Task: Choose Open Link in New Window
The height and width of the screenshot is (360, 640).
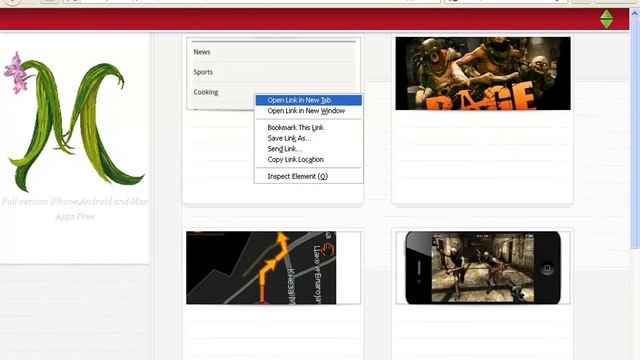Action: tap(309, 111)
